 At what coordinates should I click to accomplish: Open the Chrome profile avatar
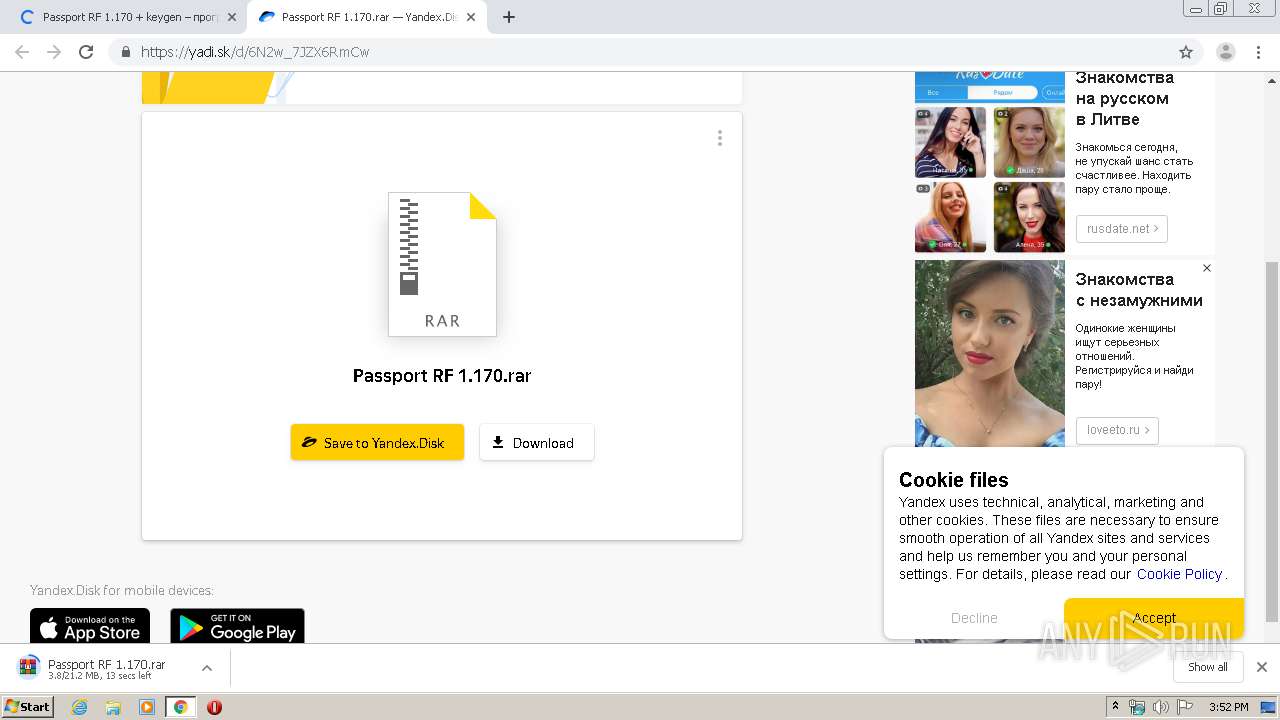coord(1226,52)
